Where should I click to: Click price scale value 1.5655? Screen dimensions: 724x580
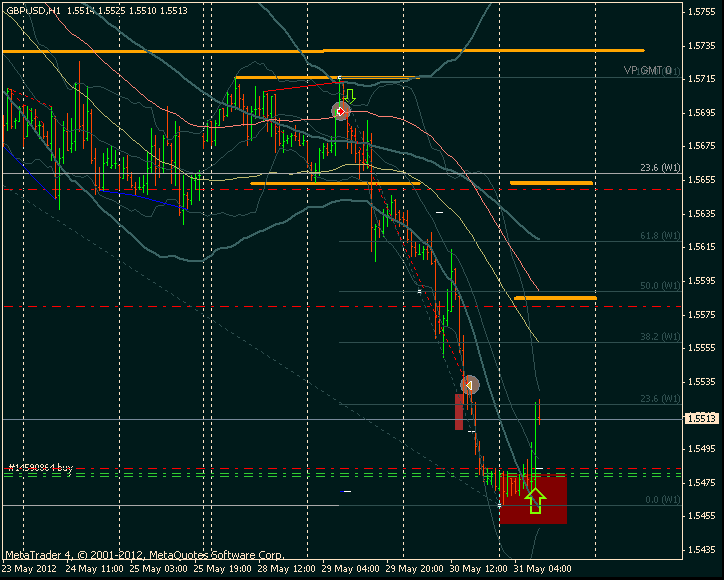coord(701,180)
